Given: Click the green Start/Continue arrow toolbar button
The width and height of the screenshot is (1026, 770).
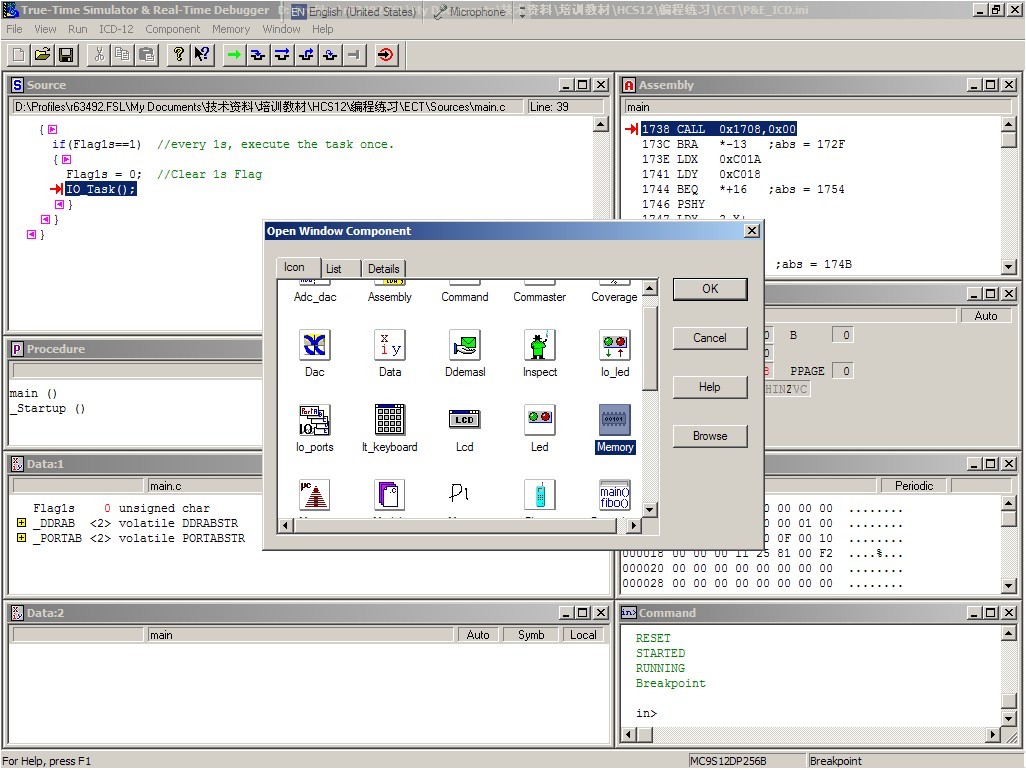Looking at the screenshot, I should [234, 55].
